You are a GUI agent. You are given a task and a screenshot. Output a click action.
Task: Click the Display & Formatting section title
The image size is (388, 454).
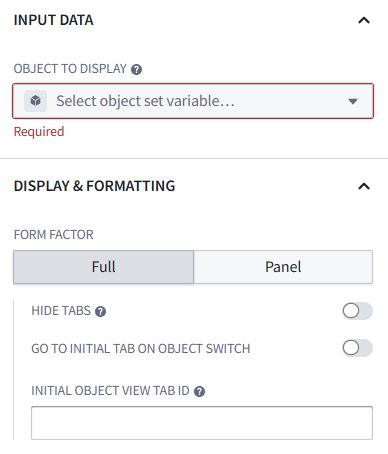[x=94, y=186]
